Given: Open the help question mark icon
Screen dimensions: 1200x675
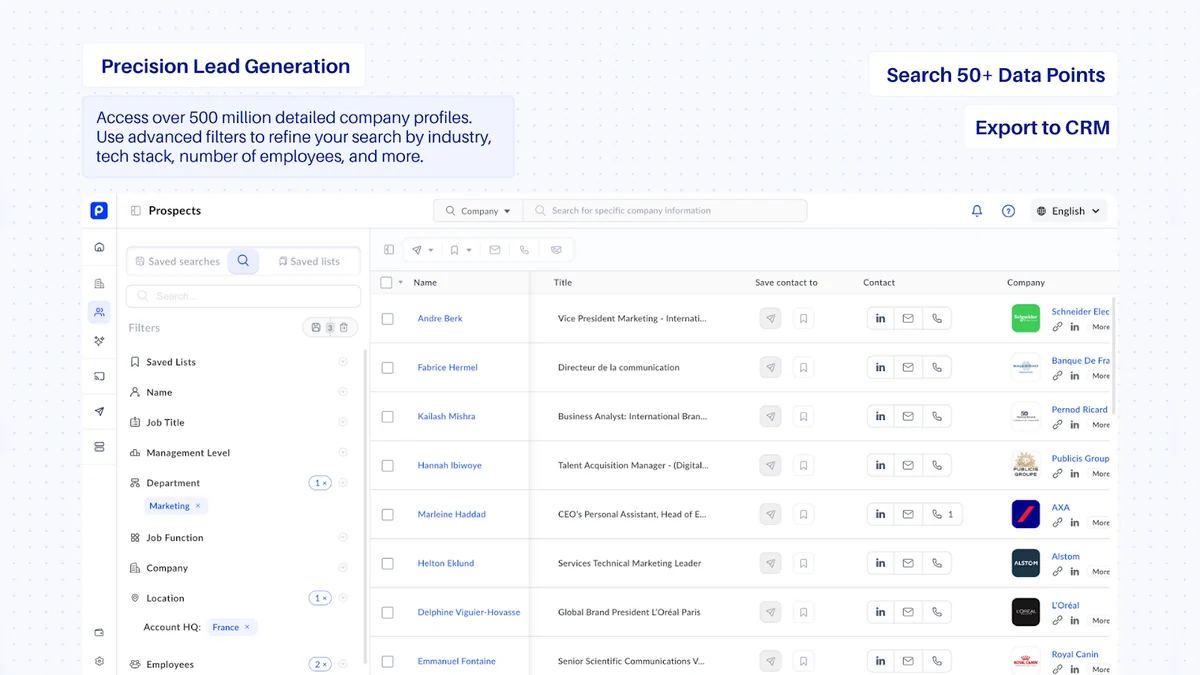Looking at the screenshot, I should tap(1008, 211).
